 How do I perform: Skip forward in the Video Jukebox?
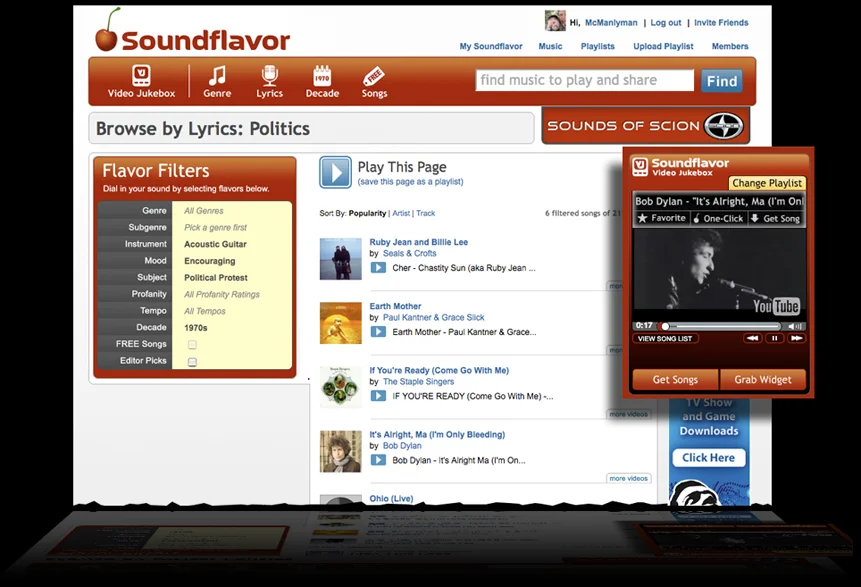pos(796,338)
